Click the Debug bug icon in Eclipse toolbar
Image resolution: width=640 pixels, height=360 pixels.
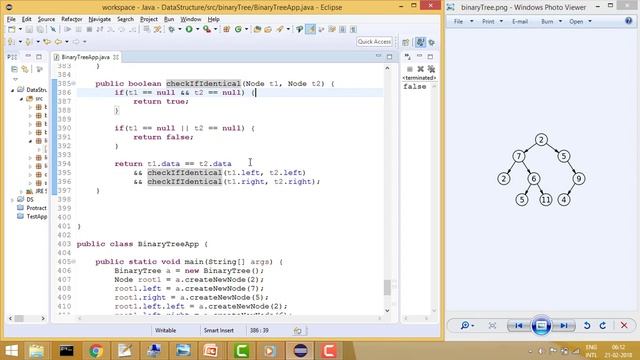click(x=171, y=29)
